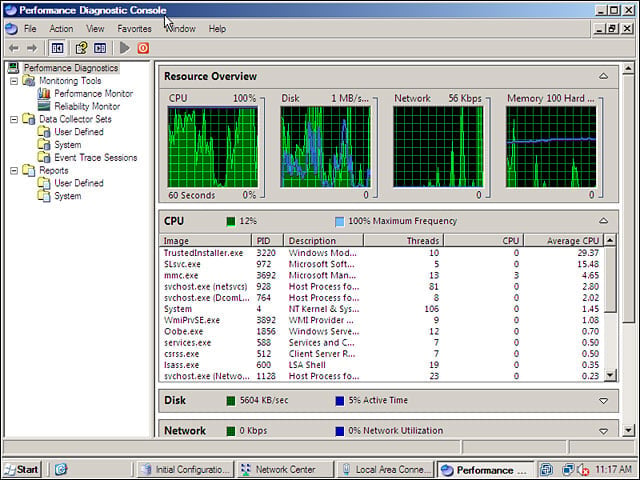
Task: Click the Network activity graph
Action: coord(438,147)
